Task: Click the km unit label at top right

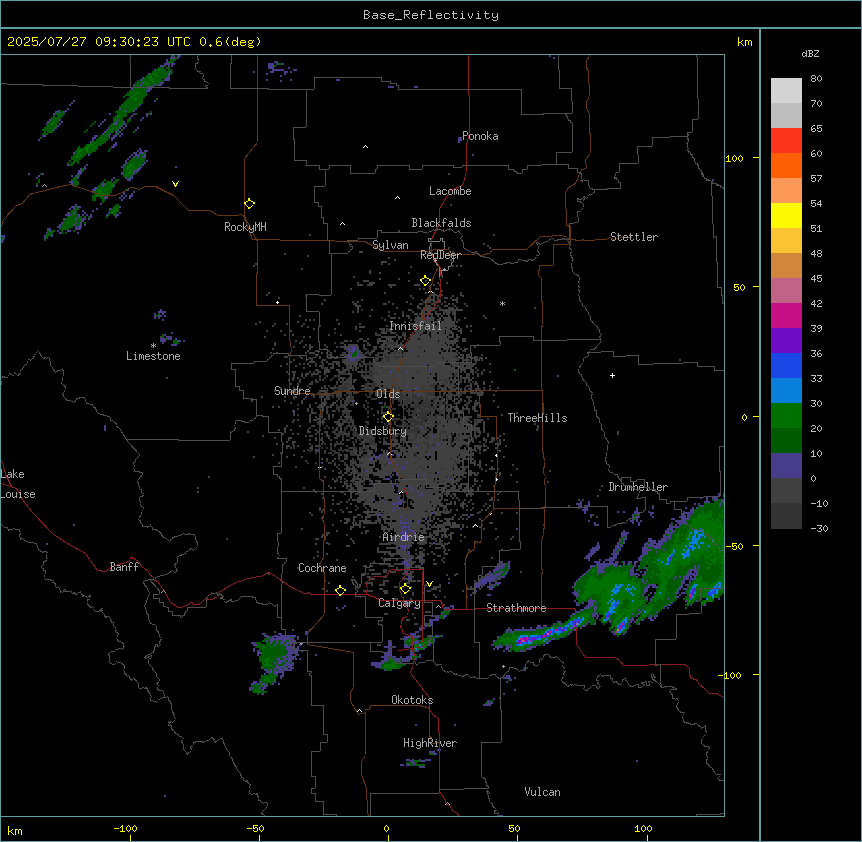Action: click(744, 42)
